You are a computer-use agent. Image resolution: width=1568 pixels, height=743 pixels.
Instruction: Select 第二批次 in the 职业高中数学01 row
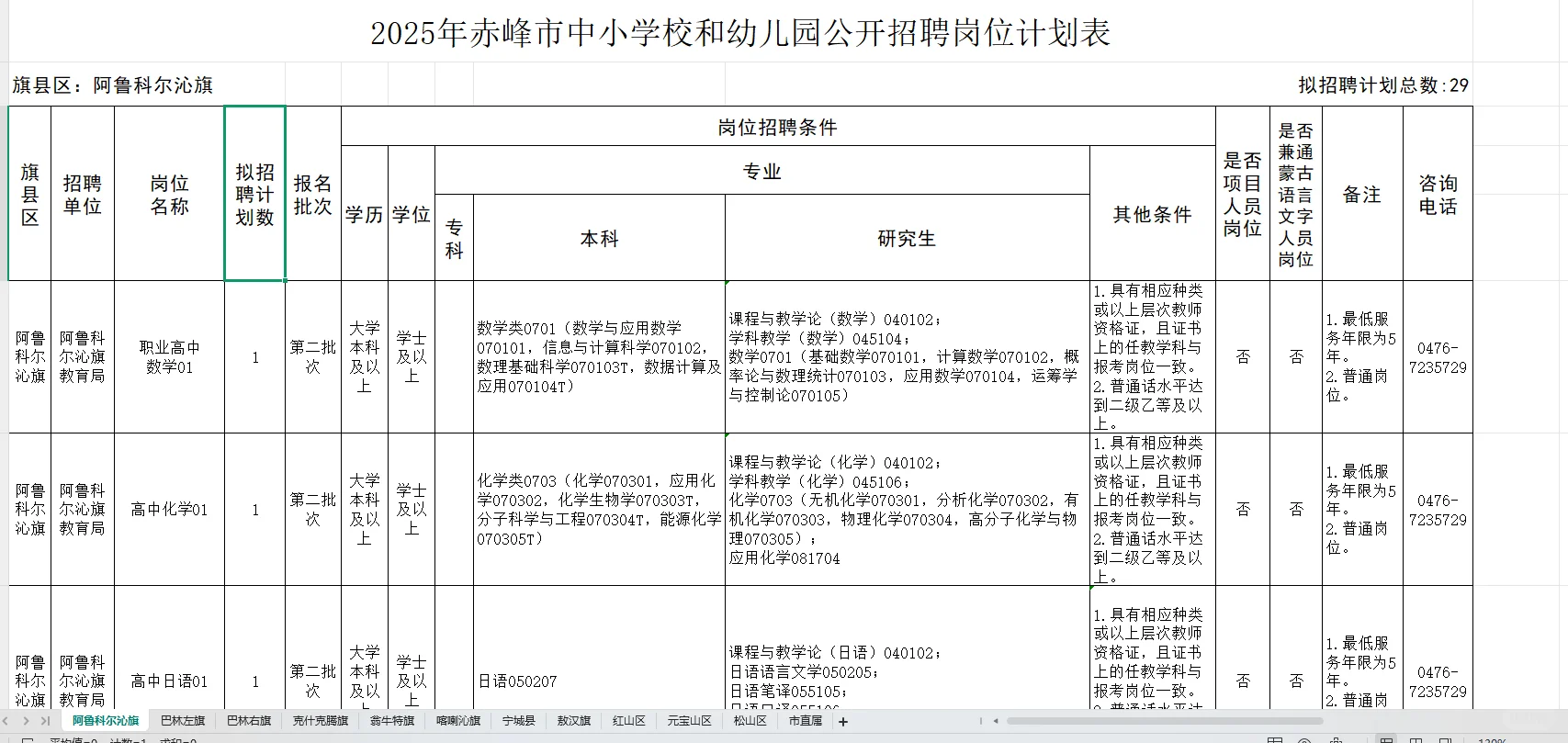pyautogui.click(x=313, y=357)
